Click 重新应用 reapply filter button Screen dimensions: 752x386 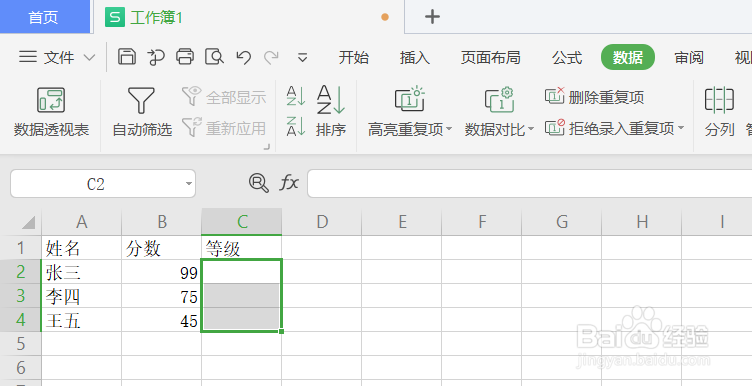pyautogui.click(x=224, y=128)
